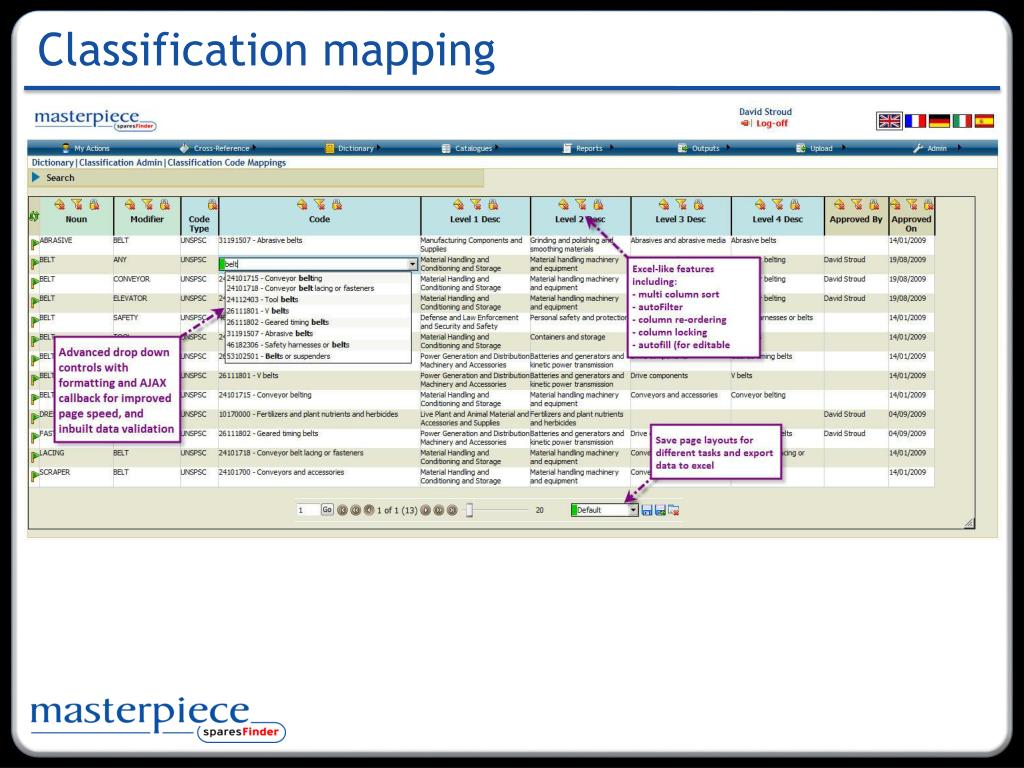Filter the Level 4 Desc column

777,204
